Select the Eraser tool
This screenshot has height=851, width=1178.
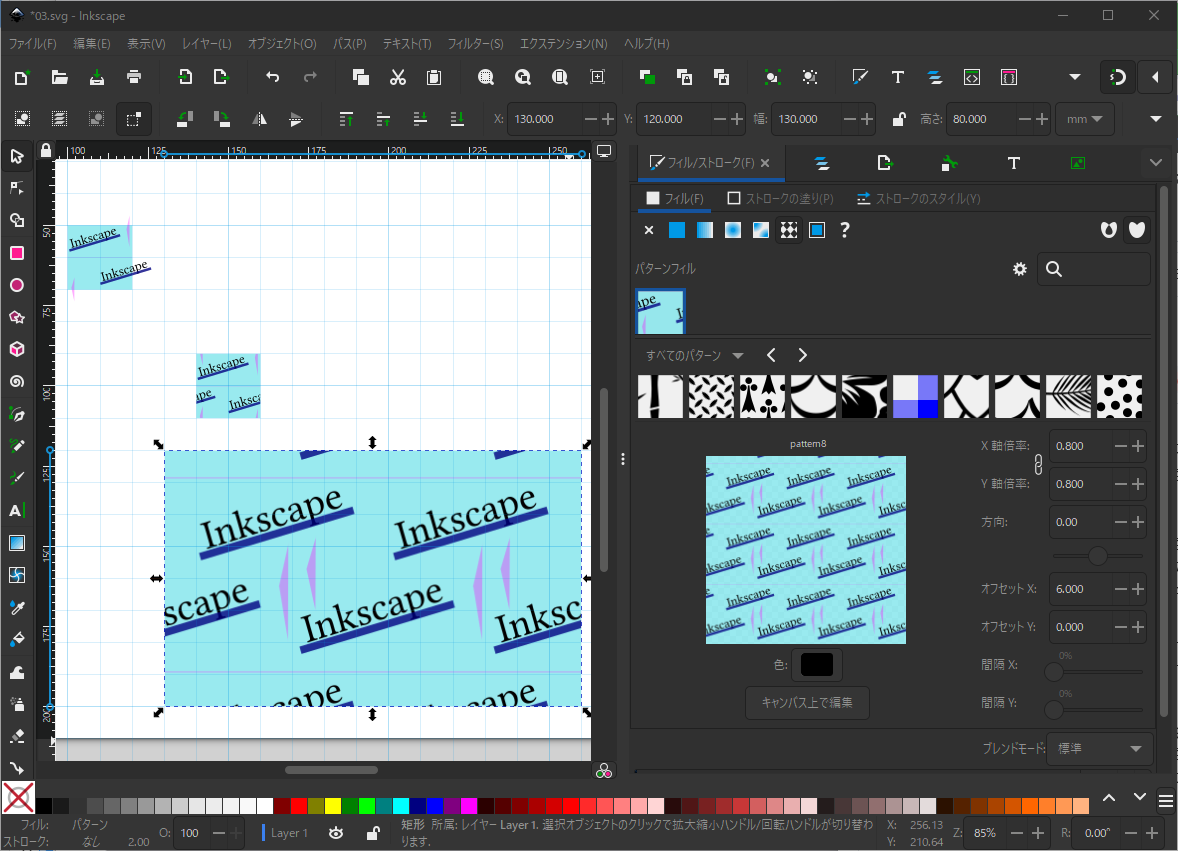point(17,736)
